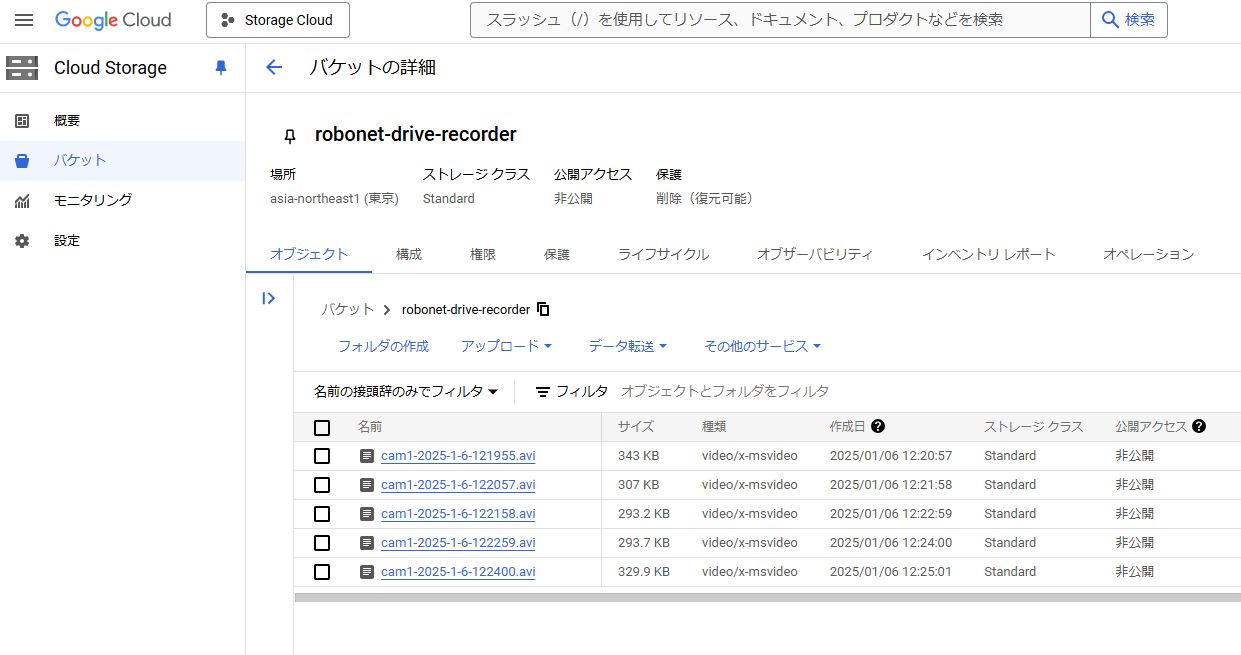Click the モニタリング chart sidebar icon
1241x655 pixels.
pyautogui.click(x=22, y=200)
